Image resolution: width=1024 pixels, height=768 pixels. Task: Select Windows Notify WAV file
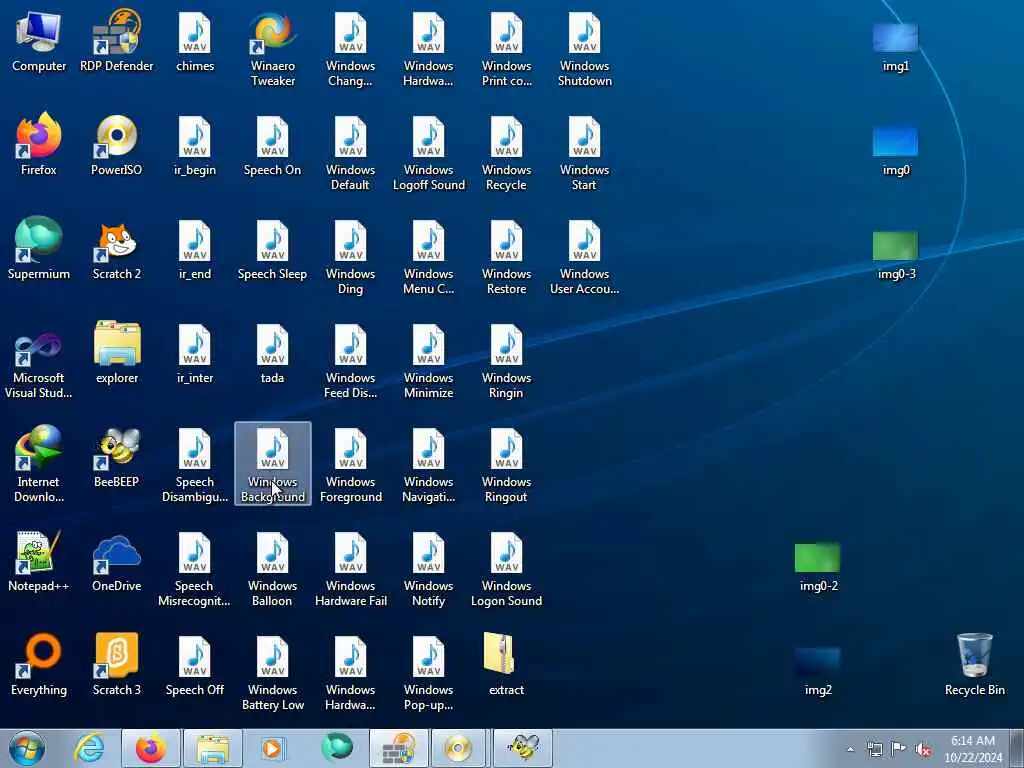pyautogui.click(x=428, y=569)
